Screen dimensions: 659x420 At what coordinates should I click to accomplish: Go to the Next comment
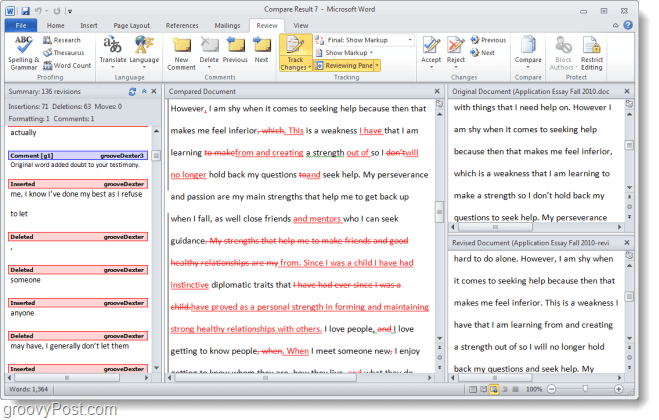pyautogui.click(x=261, y=50)
